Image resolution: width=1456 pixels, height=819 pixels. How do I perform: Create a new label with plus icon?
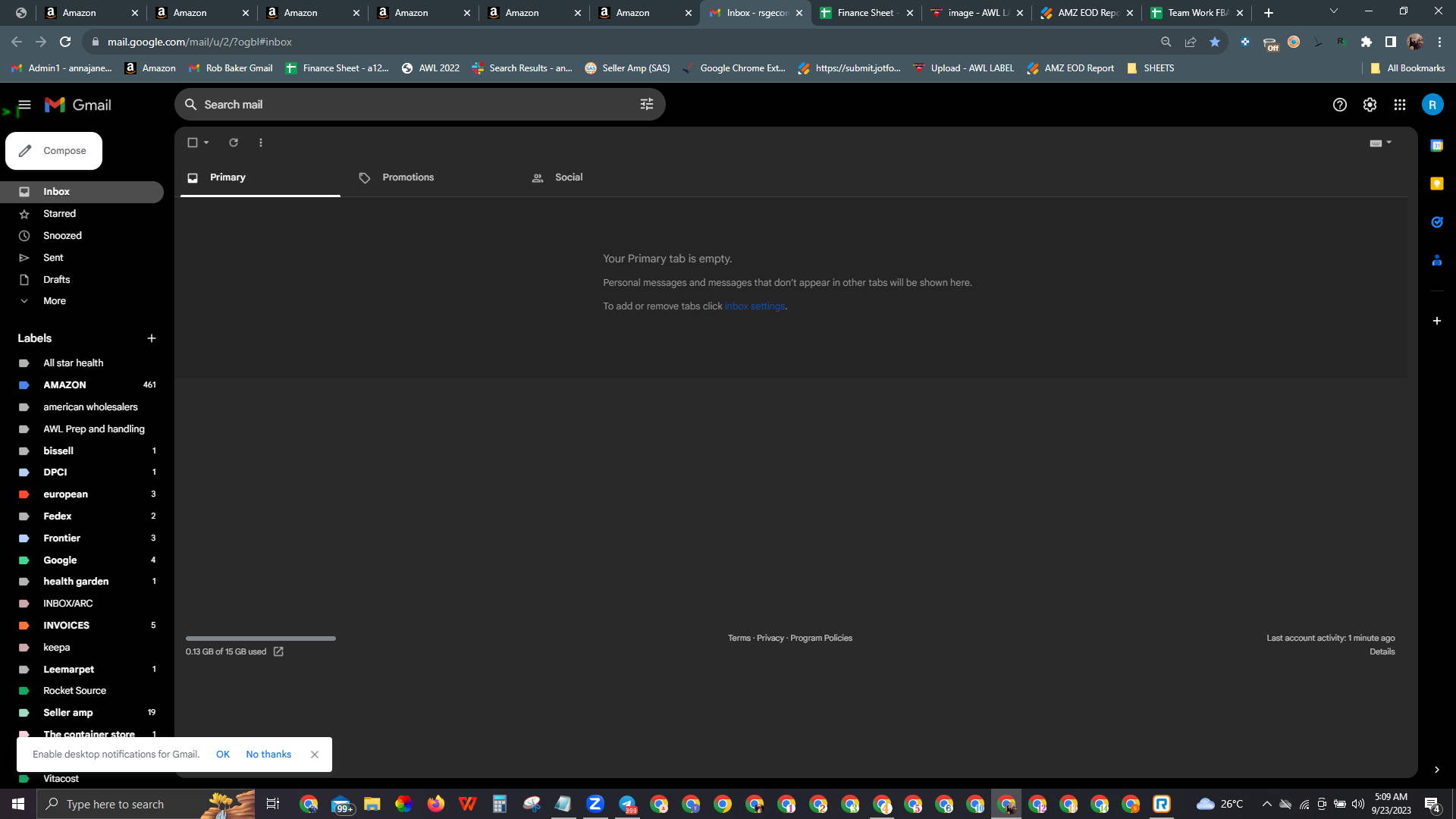click(152, 338)
